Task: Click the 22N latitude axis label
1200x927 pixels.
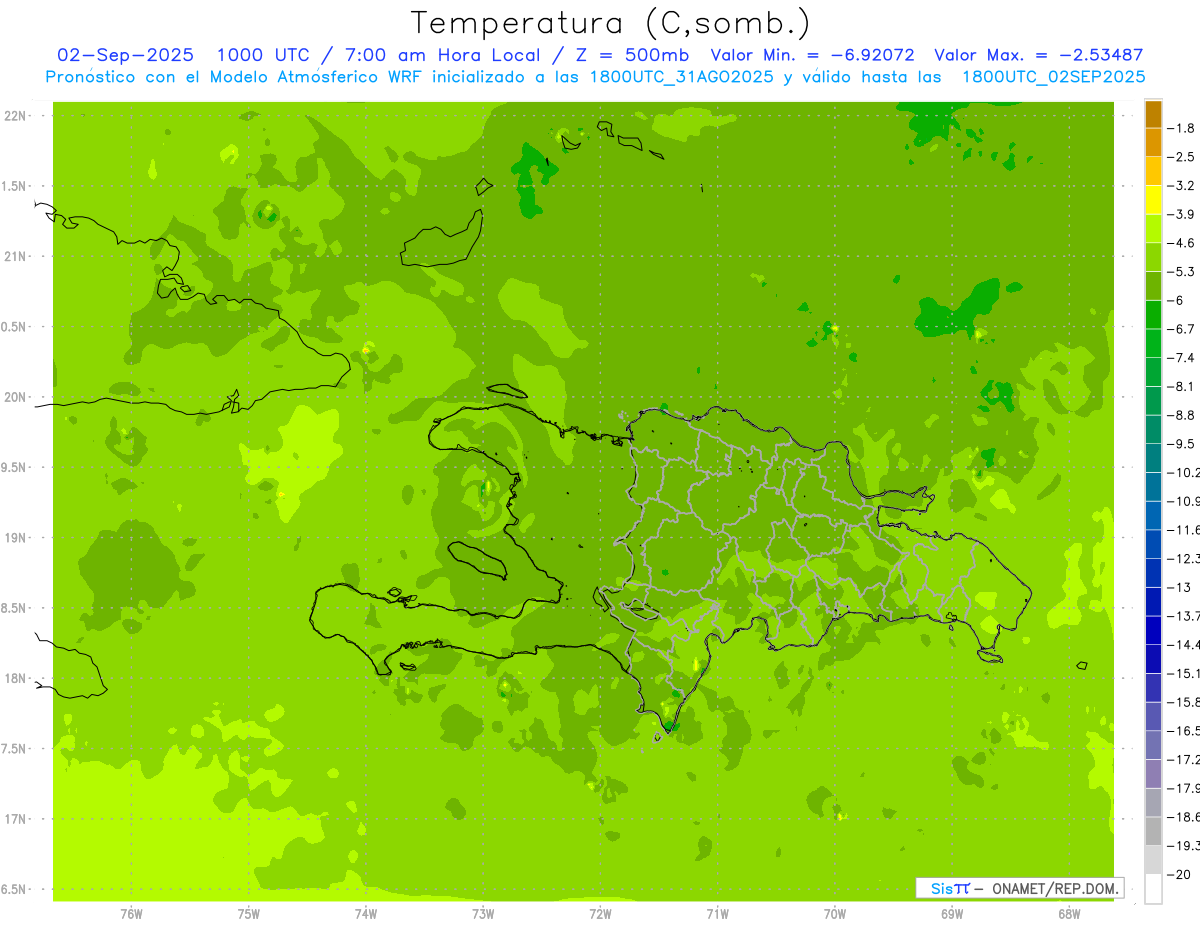Action: (16, 116)
